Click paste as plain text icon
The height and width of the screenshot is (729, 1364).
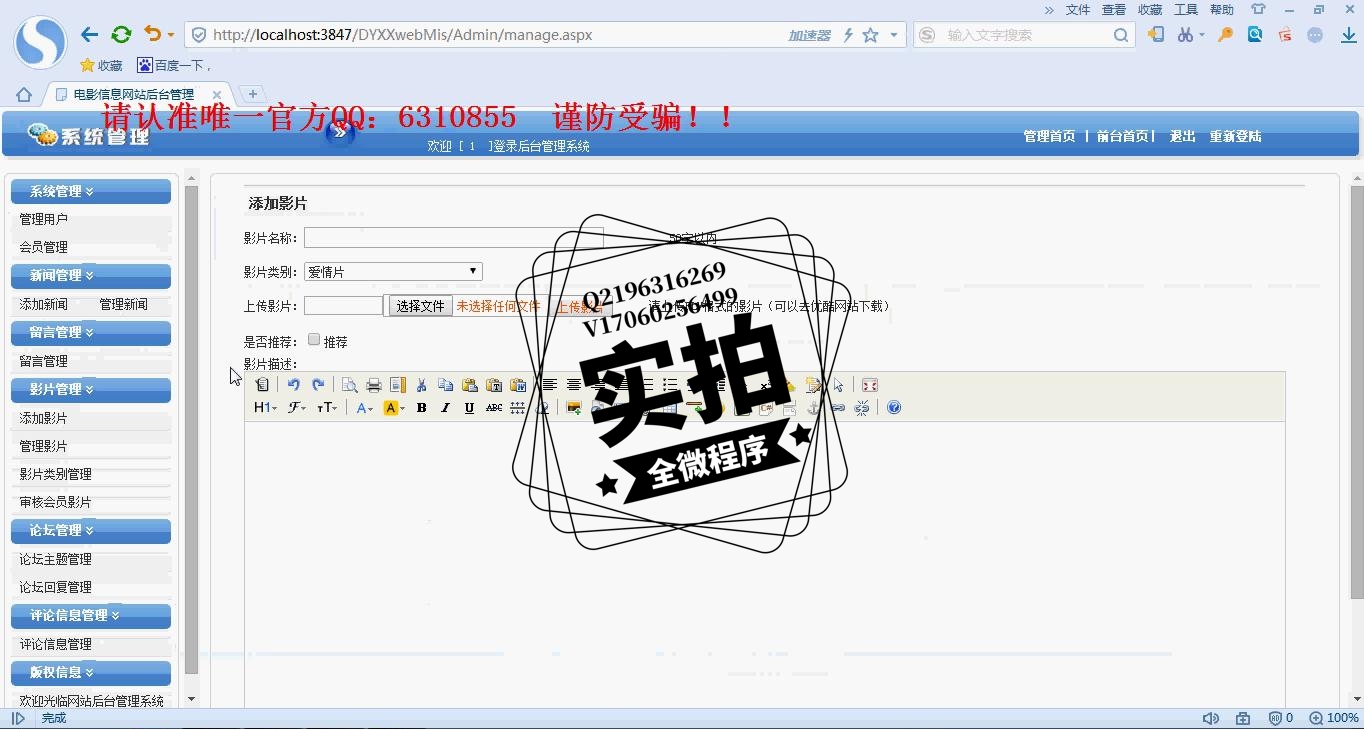click(493, 385)
